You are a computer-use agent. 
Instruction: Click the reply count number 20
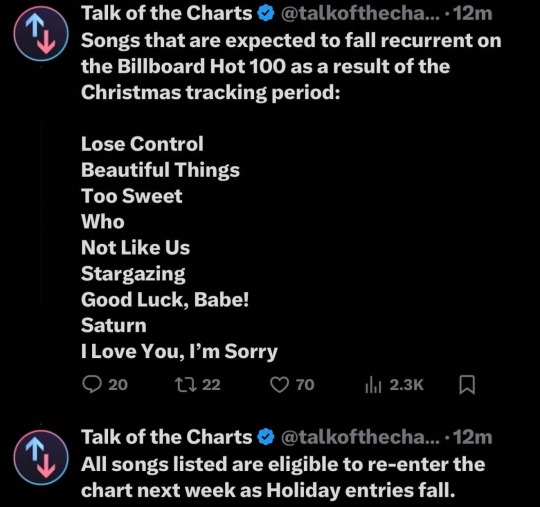(x=118, y=385)
